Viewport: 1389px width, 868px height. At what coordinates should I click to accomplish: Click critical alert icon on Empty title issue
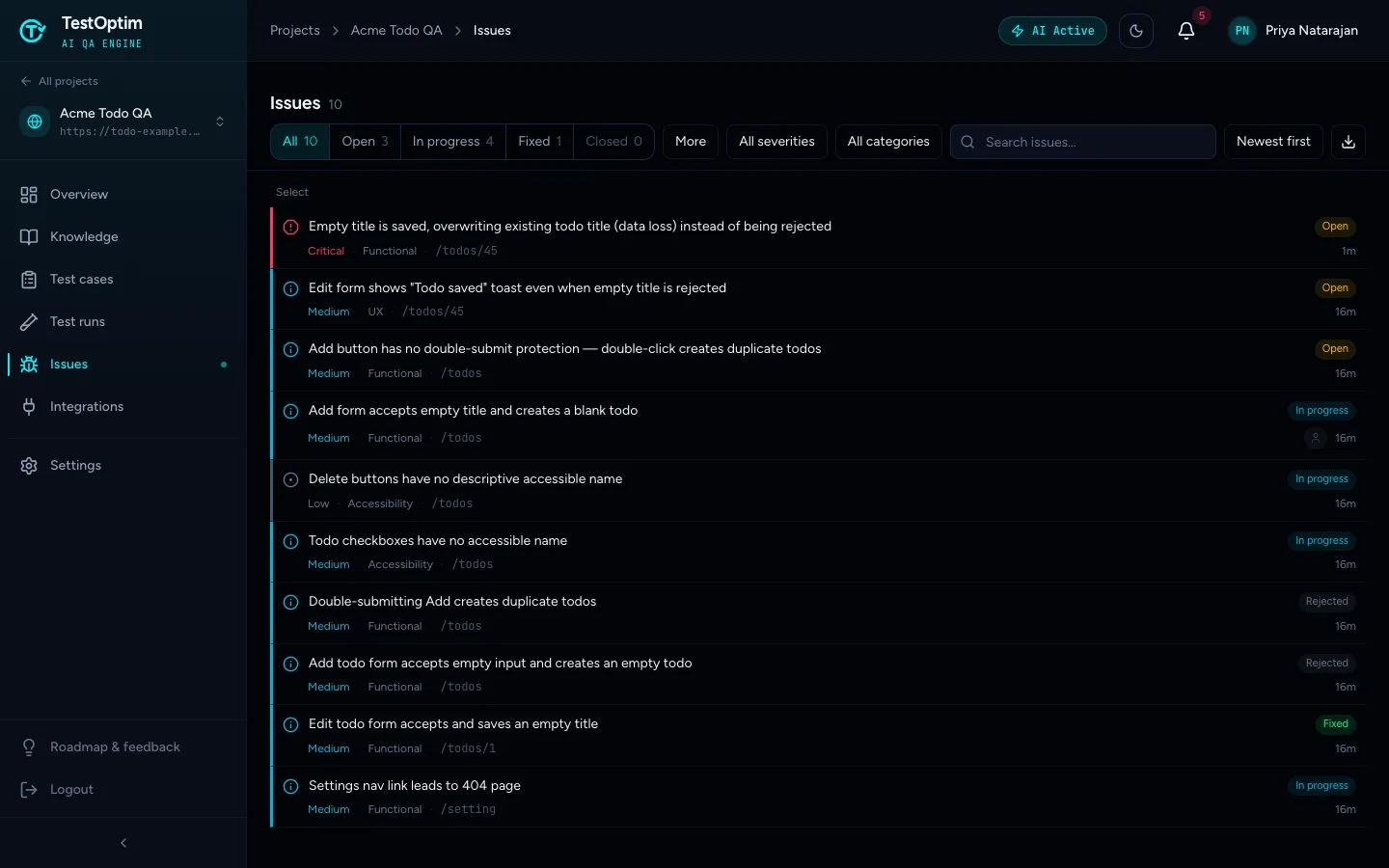pos(290,228)
